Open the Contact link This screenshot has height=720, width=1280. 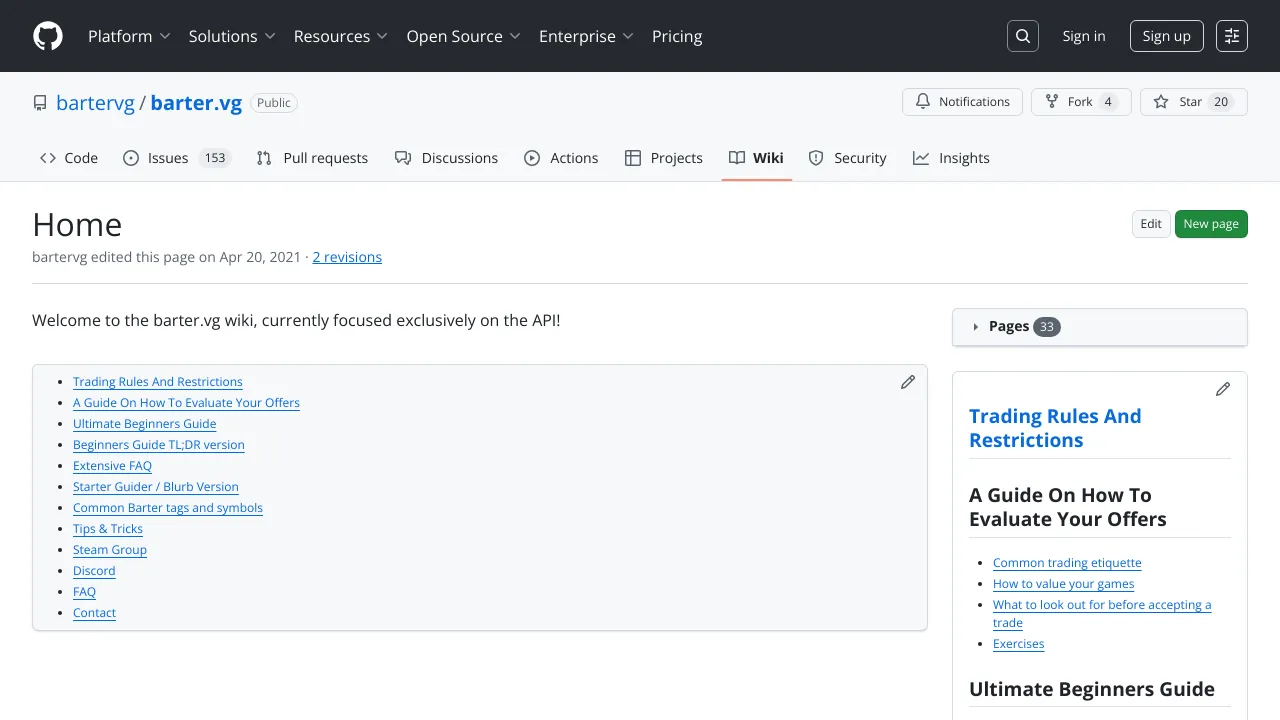point(94,613)
